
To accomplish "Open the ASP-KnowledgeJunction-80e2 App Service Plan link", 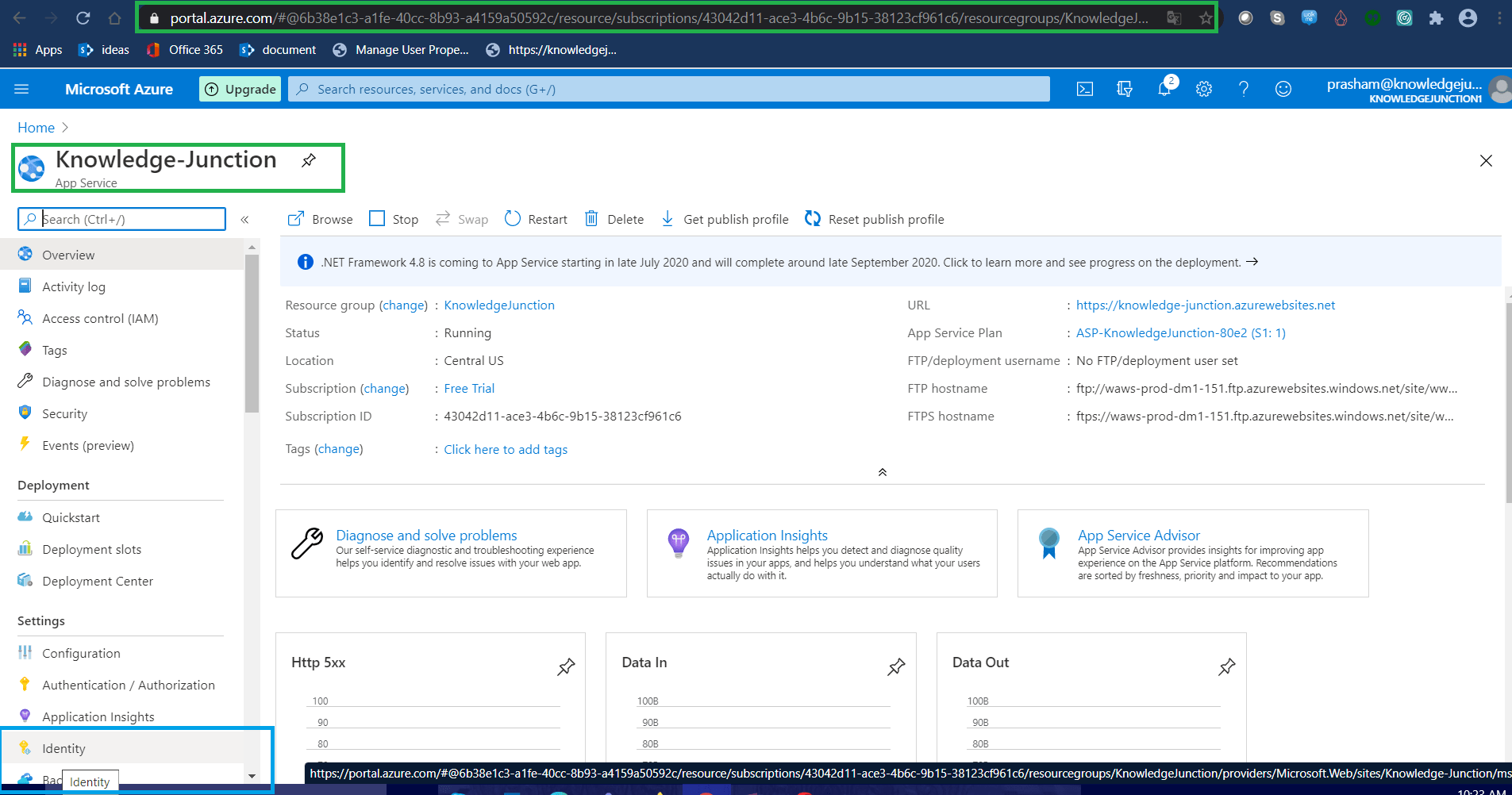I will point(1181,333).
